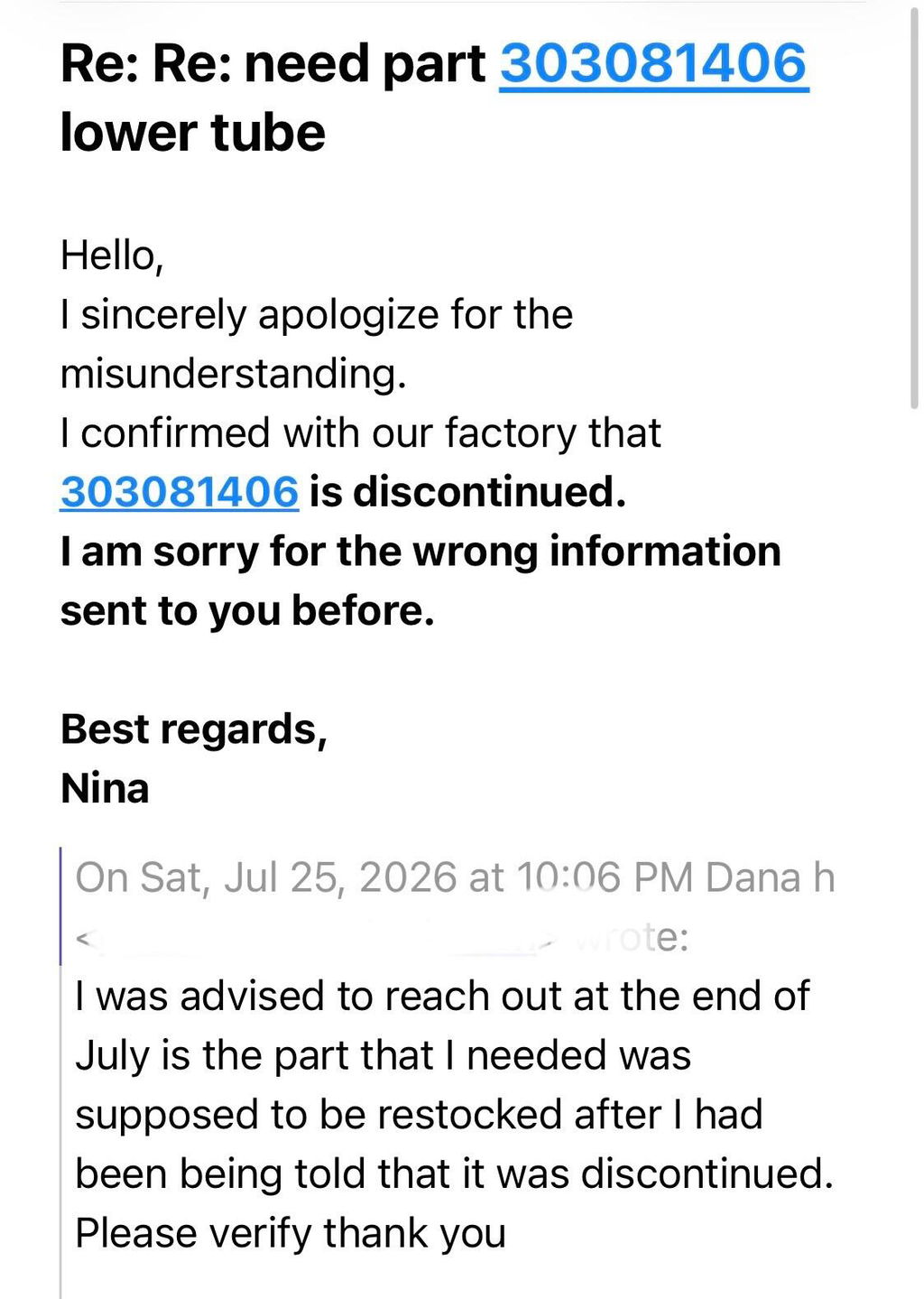The height and width of the screenshot is (1299, 924).
Task: Open part number 303081406 link in subject
Action: pyautogui.click(x=654, y=64)
